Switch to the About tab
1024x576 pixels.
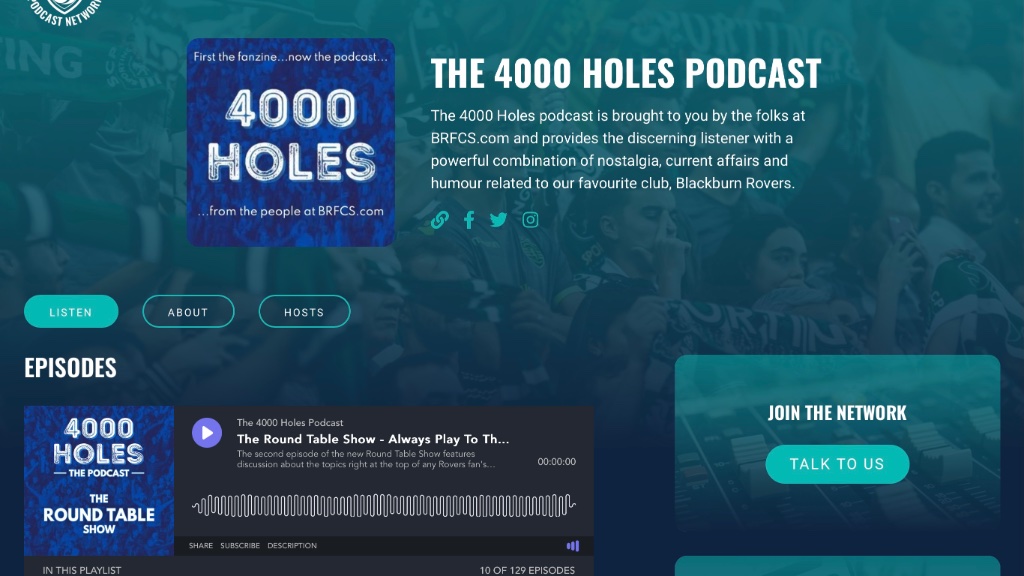188,312
